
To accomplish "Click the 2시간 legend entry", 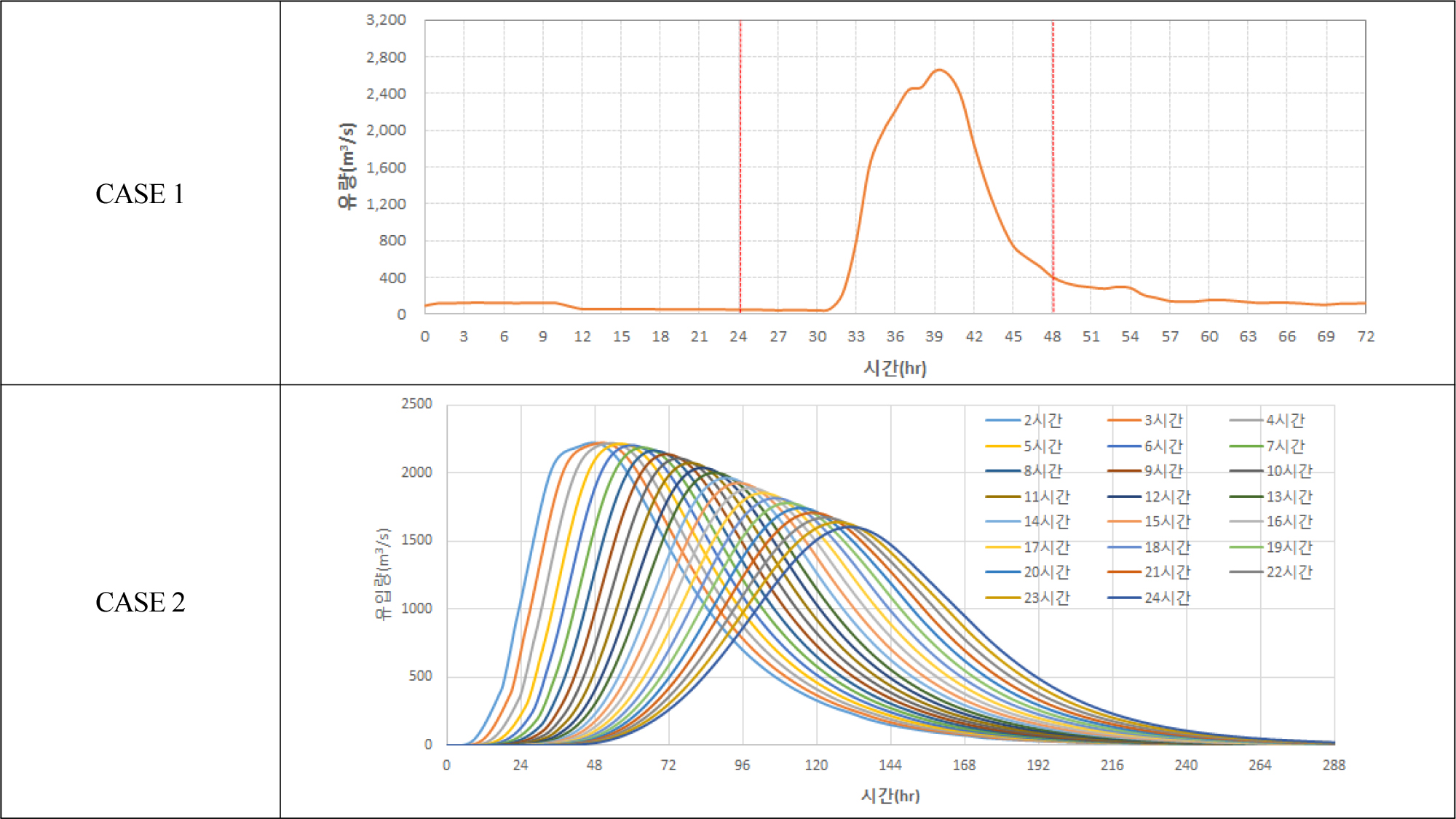I will click(1042, 420).
